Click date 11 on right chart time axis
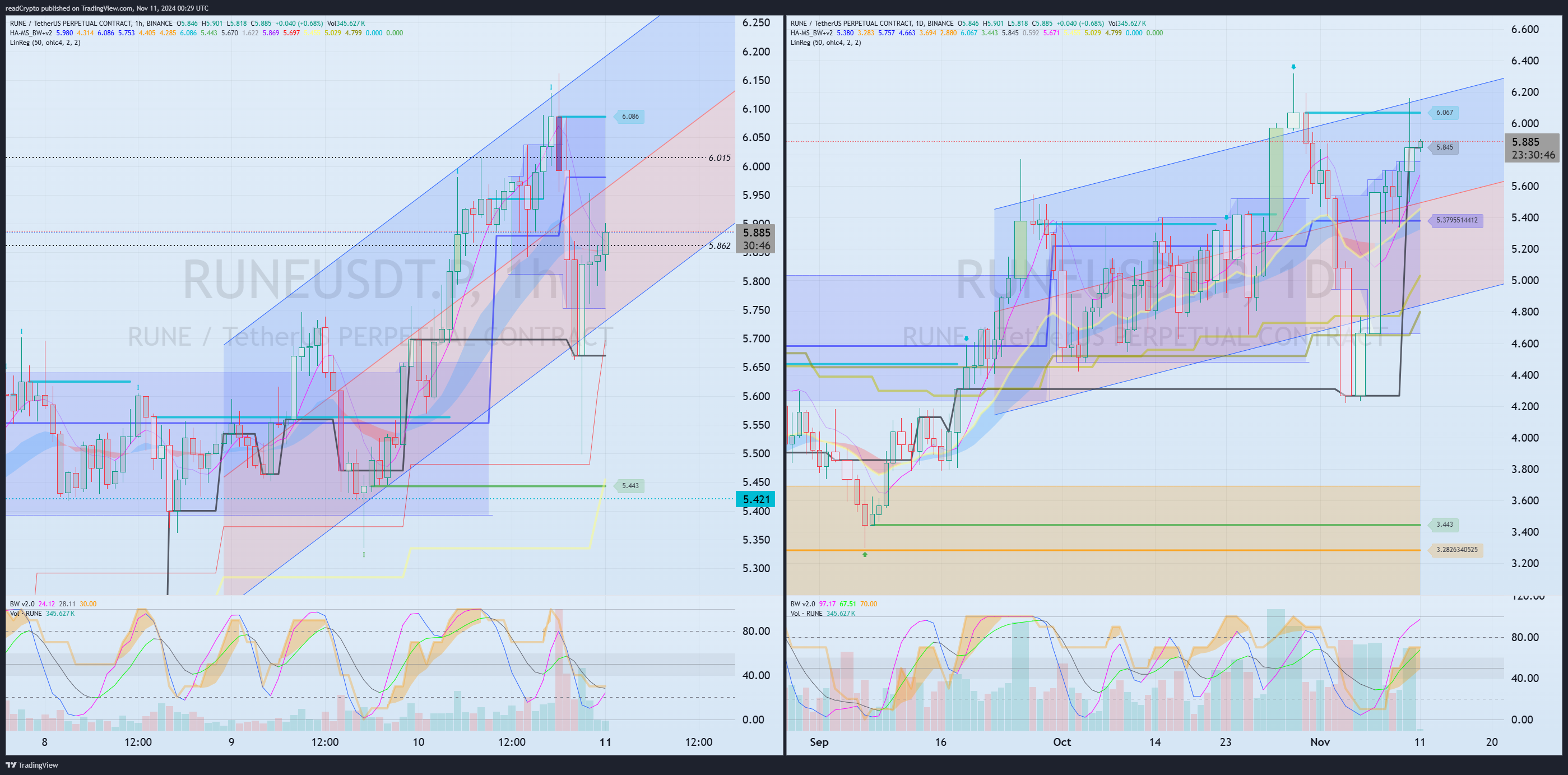Image resolution: width=1568 pixels, height=775 pixels. [1419, 742]
